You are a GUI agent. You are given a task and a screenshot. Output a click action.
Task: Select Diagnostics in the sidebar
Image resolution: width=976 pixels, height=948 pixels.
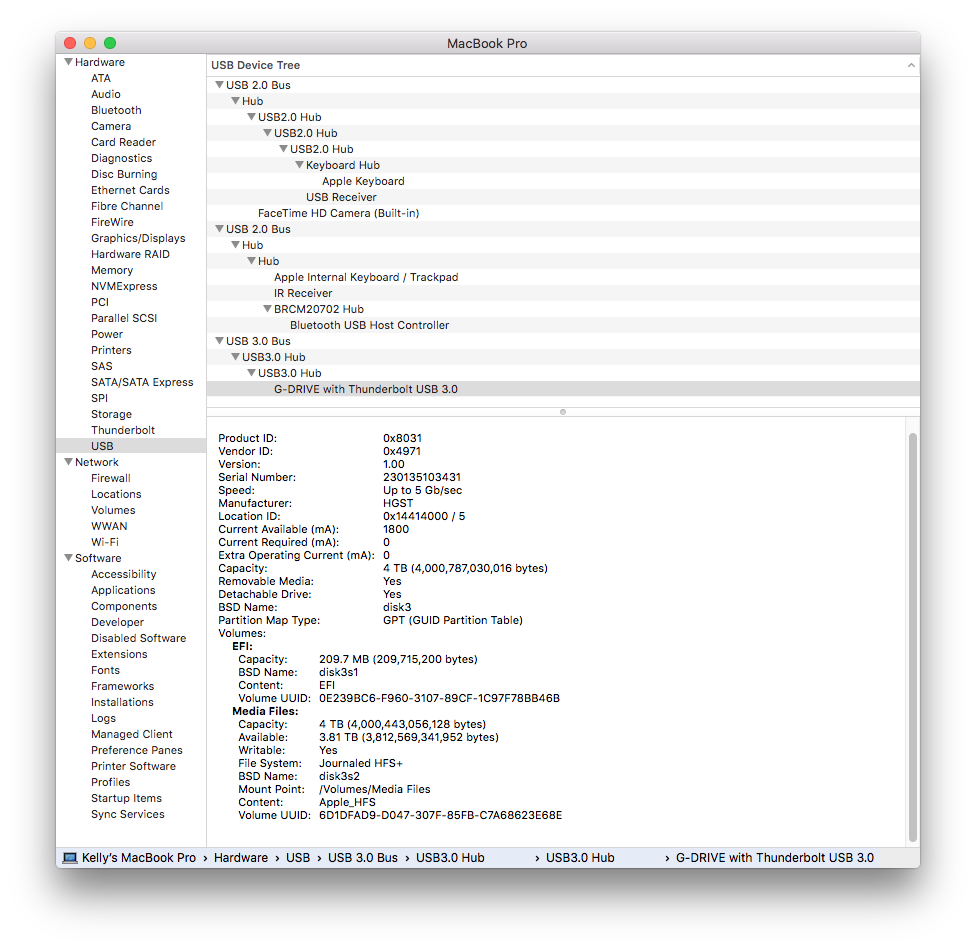[x=121, y=158]
